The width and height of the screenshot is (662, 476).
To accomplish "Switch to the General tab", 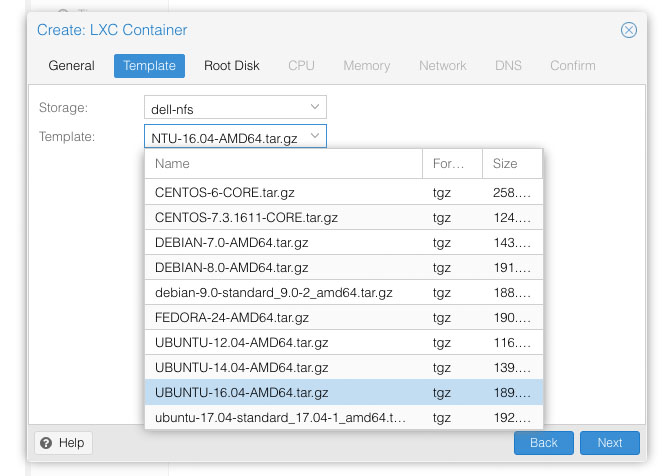I will coord(71,65).
